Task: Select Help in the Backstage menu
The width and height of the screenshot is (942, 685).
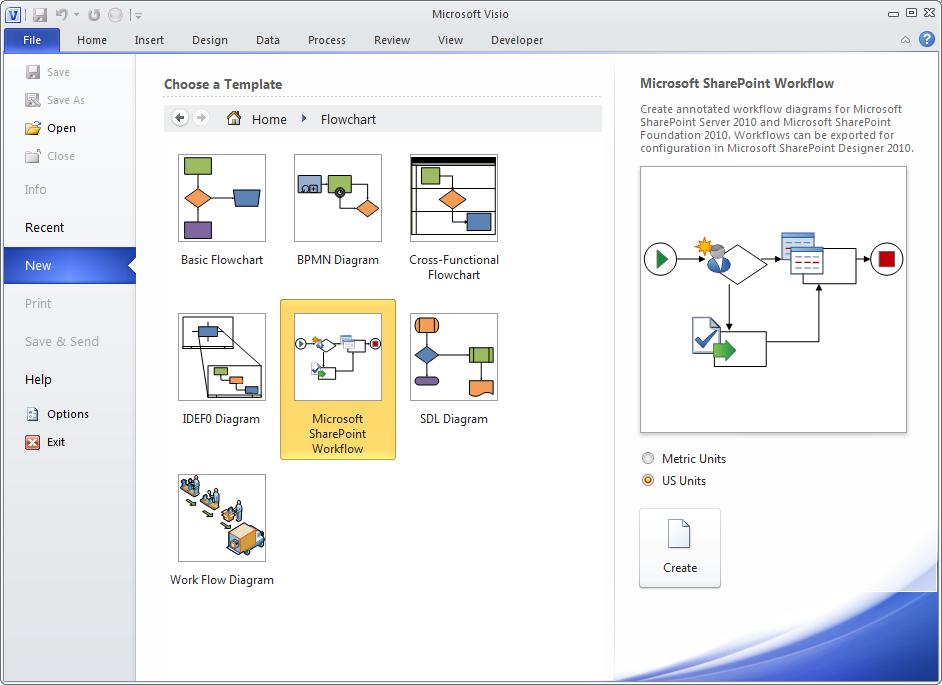Action: pos(38,380)
